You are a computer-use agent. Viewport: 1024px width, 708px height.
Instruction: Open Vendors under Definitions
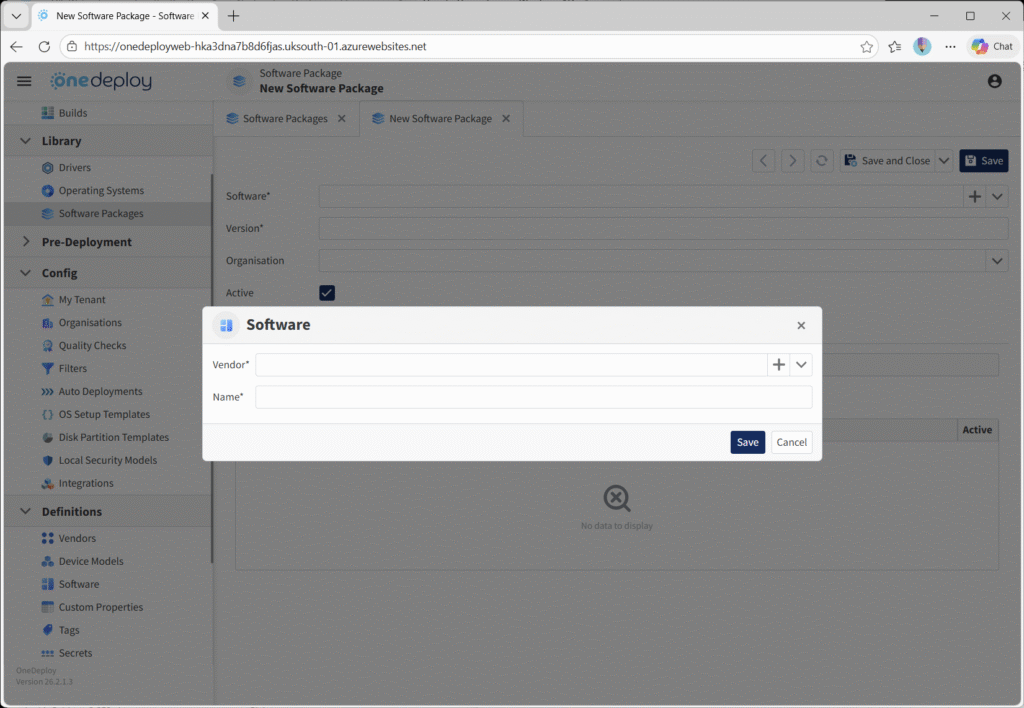(77, 538)
